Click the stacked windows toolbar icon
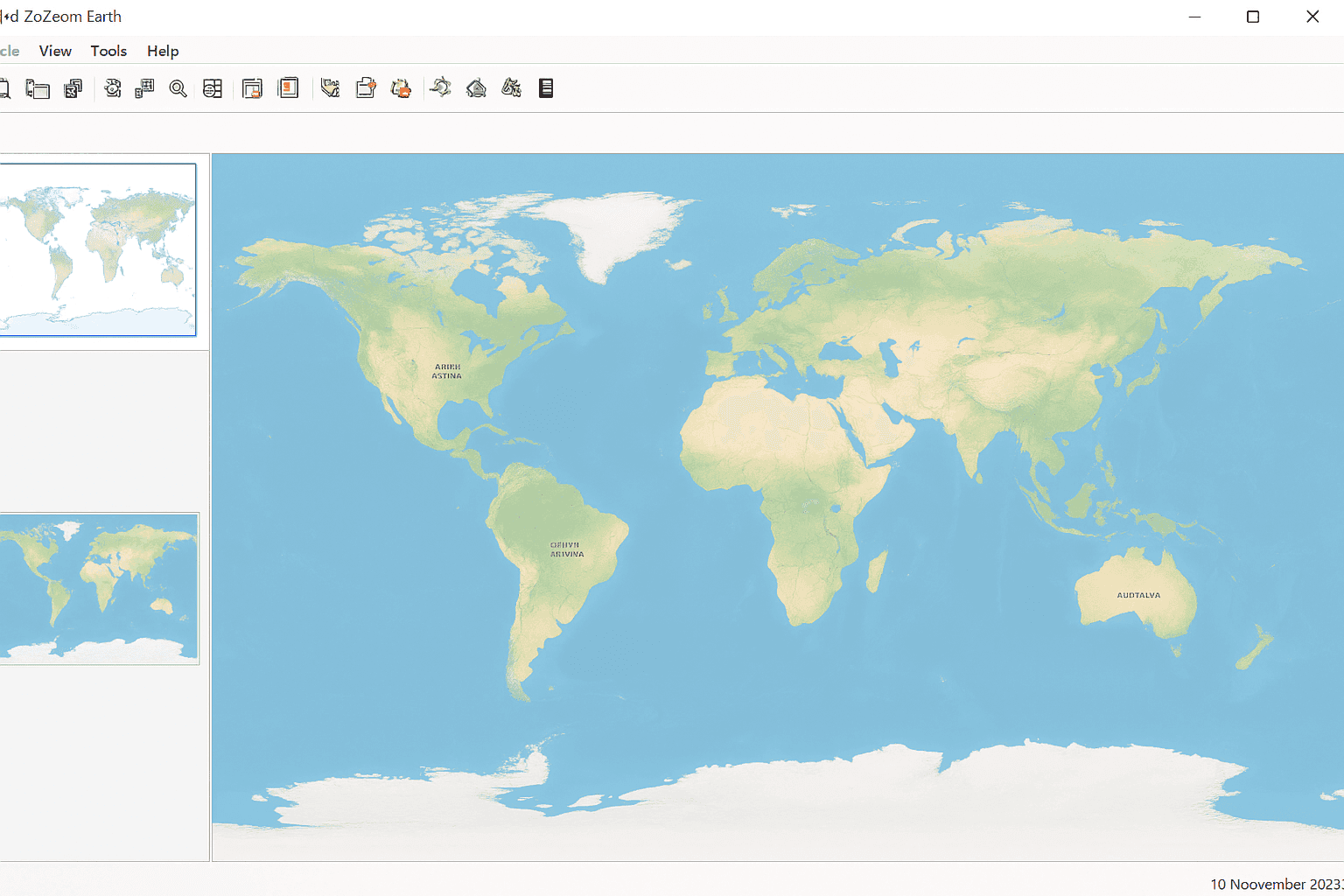This screenshot has width=1344, height=896. coord(73,88)
